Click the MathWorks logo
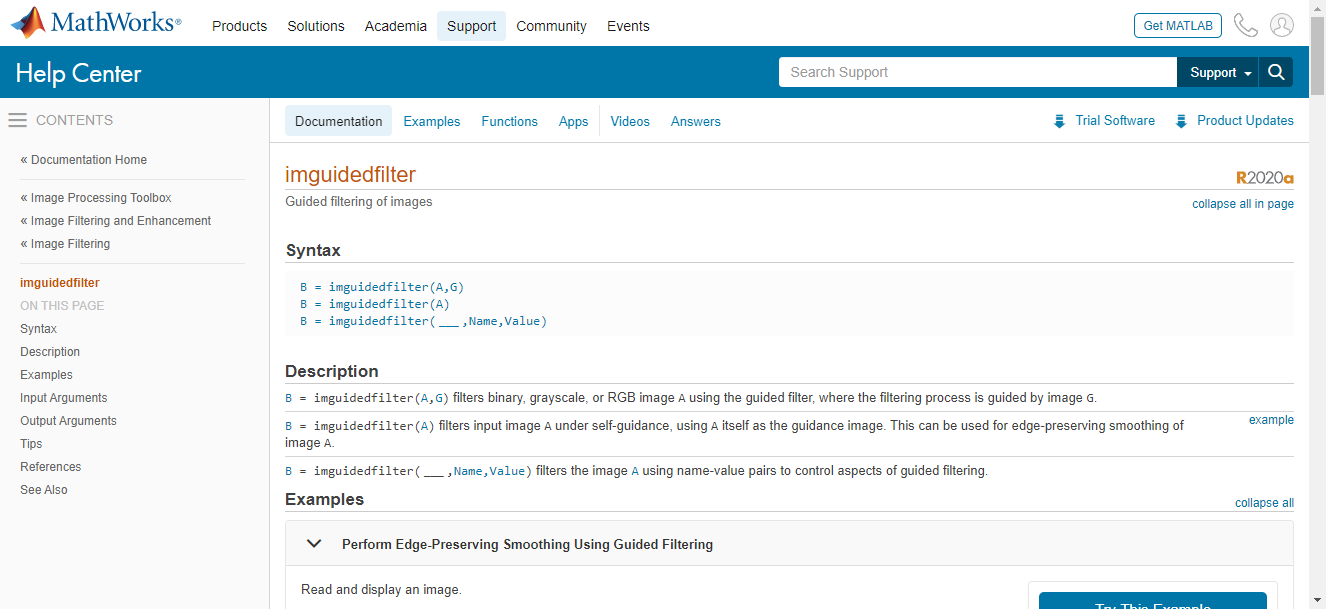The image size is (1326, 609). 96,23
